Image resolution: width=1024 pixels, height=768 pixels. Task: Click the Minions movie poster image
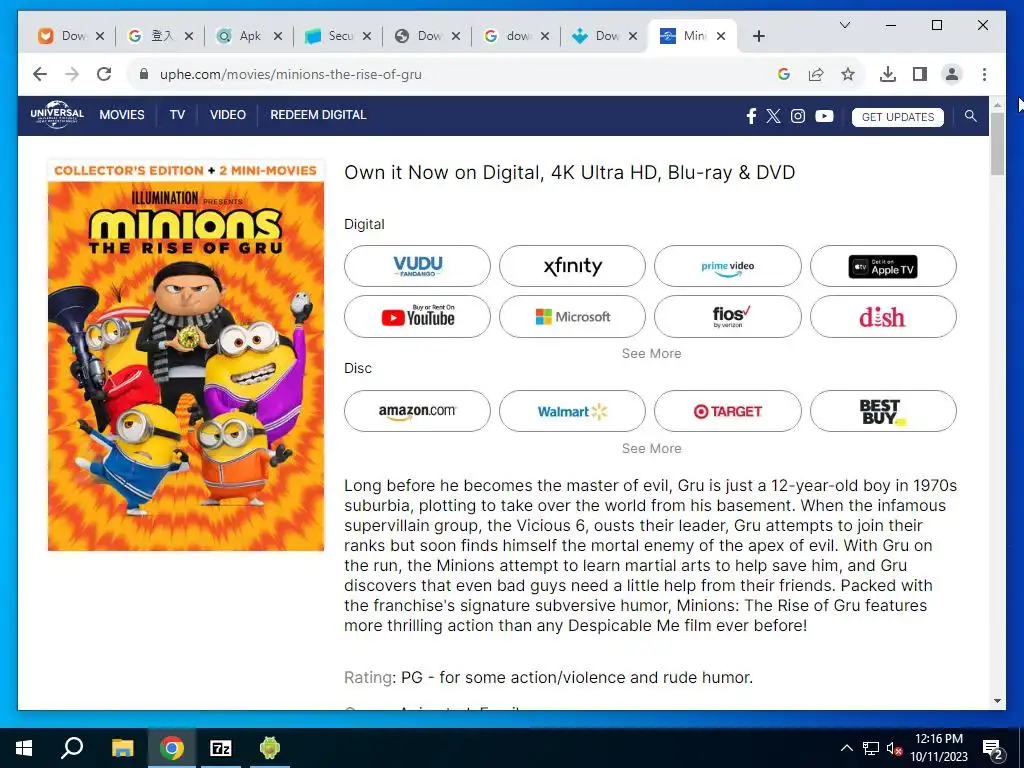click(x=186, y=355)
